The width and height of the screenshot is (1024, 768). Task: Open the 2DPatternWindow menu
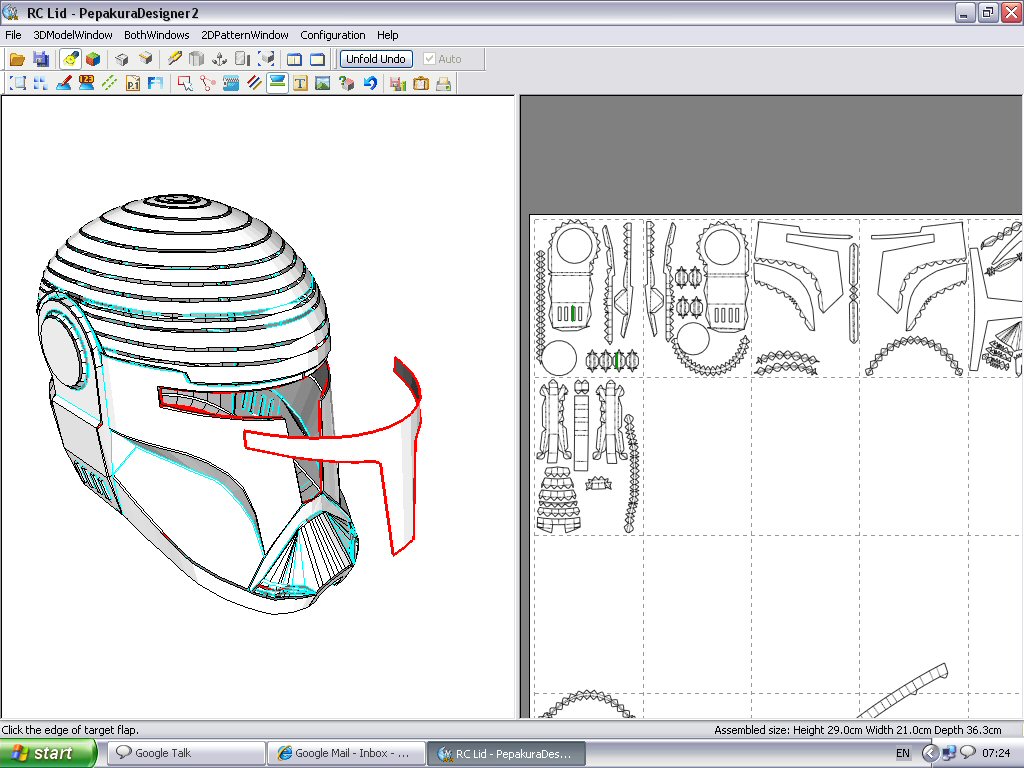(x=245, y=35)
